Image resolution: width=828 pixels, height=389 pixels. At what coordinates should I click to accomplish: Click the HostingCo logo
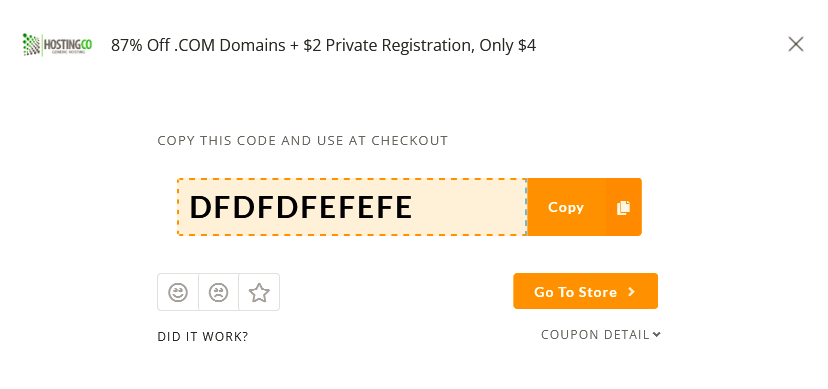click(x=57, y=45)
